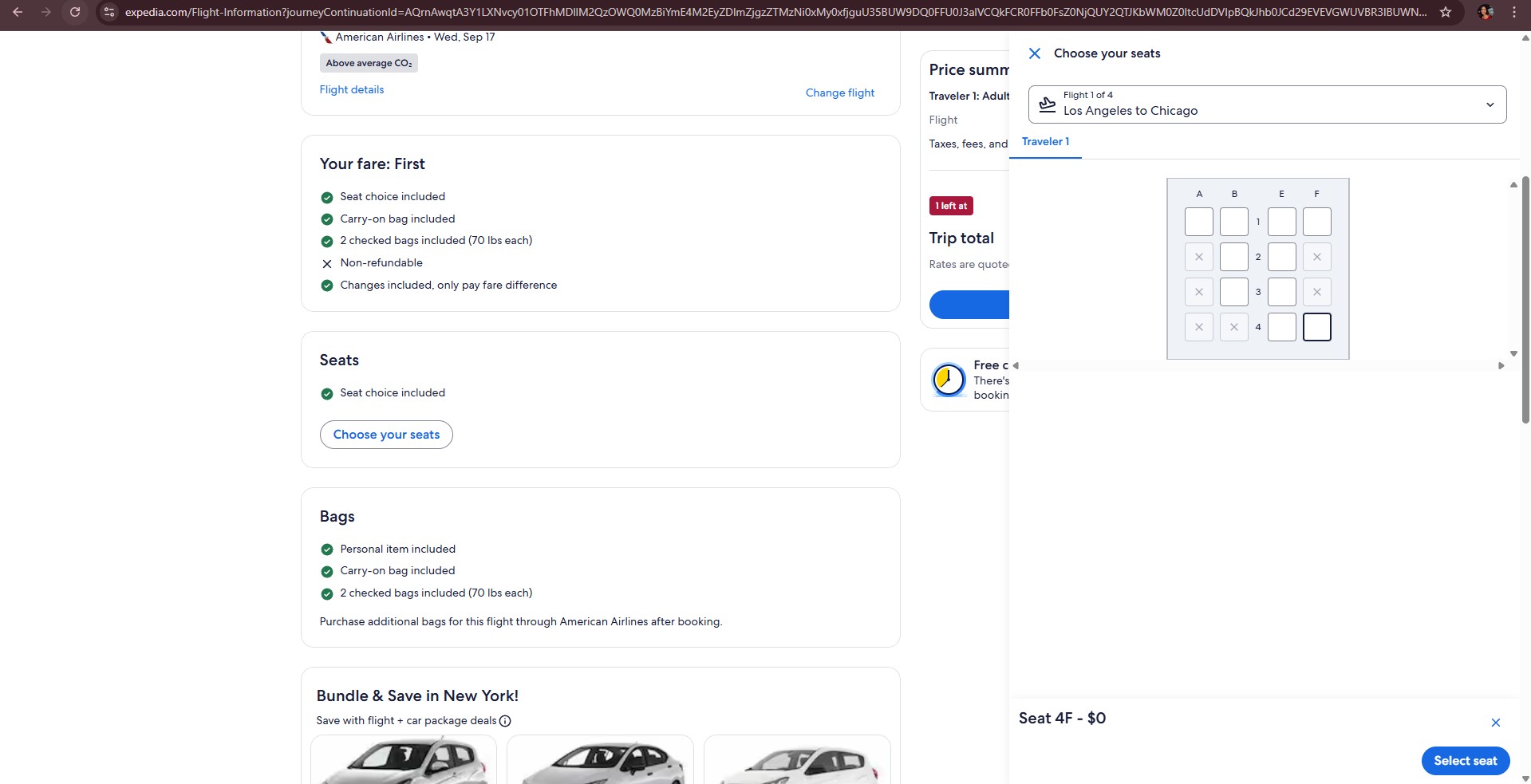Select seat 1A on the seat map
This screenshot has height=784, width=1531.
coord(1198,222)
